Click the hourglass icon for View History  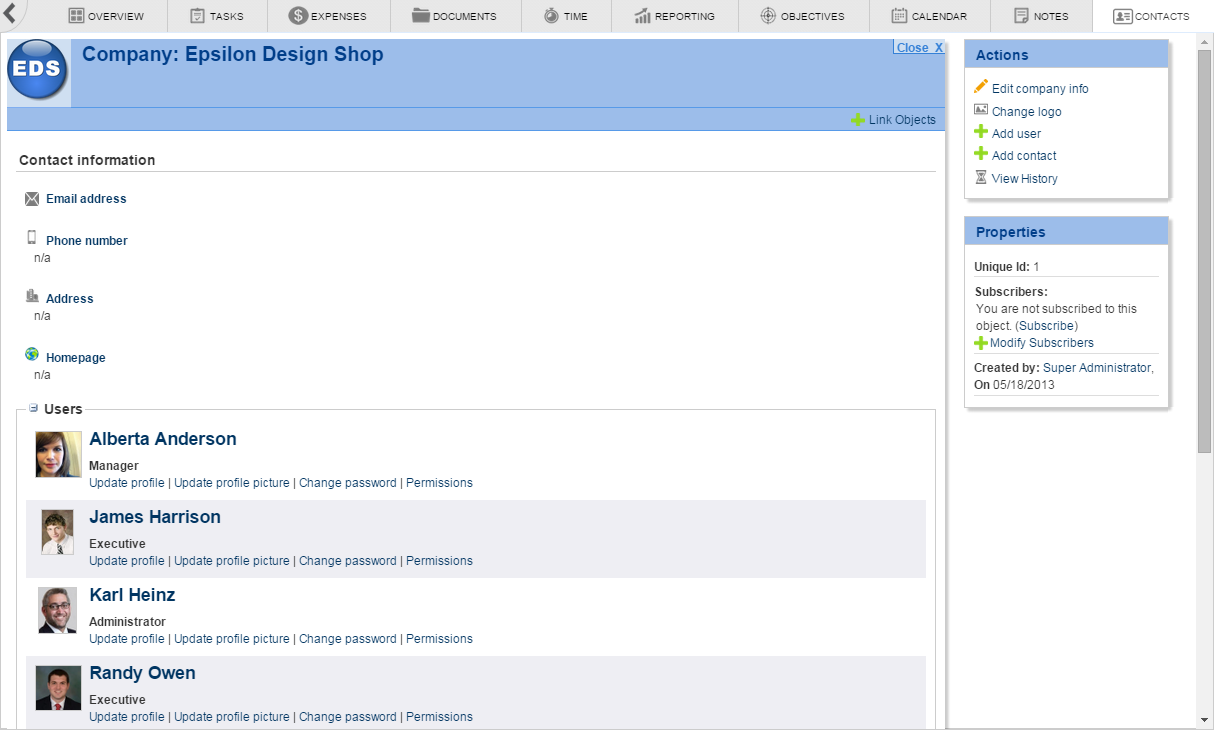coord(981,177)
